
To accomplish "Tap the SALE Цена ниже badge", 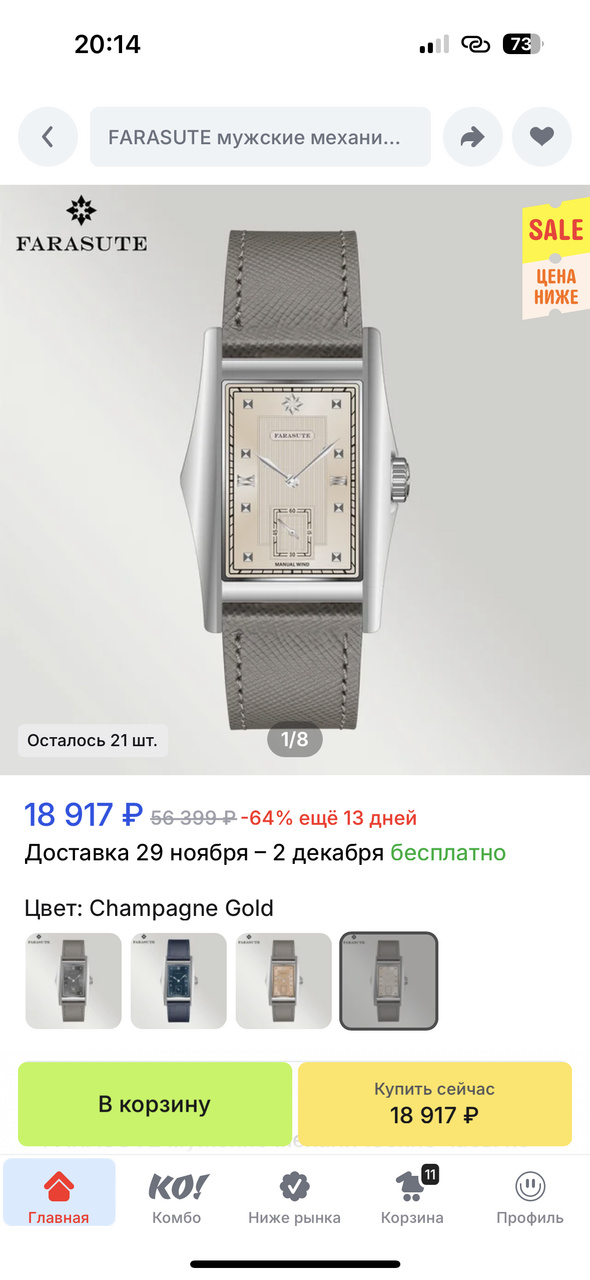I will tap(553, 260).
